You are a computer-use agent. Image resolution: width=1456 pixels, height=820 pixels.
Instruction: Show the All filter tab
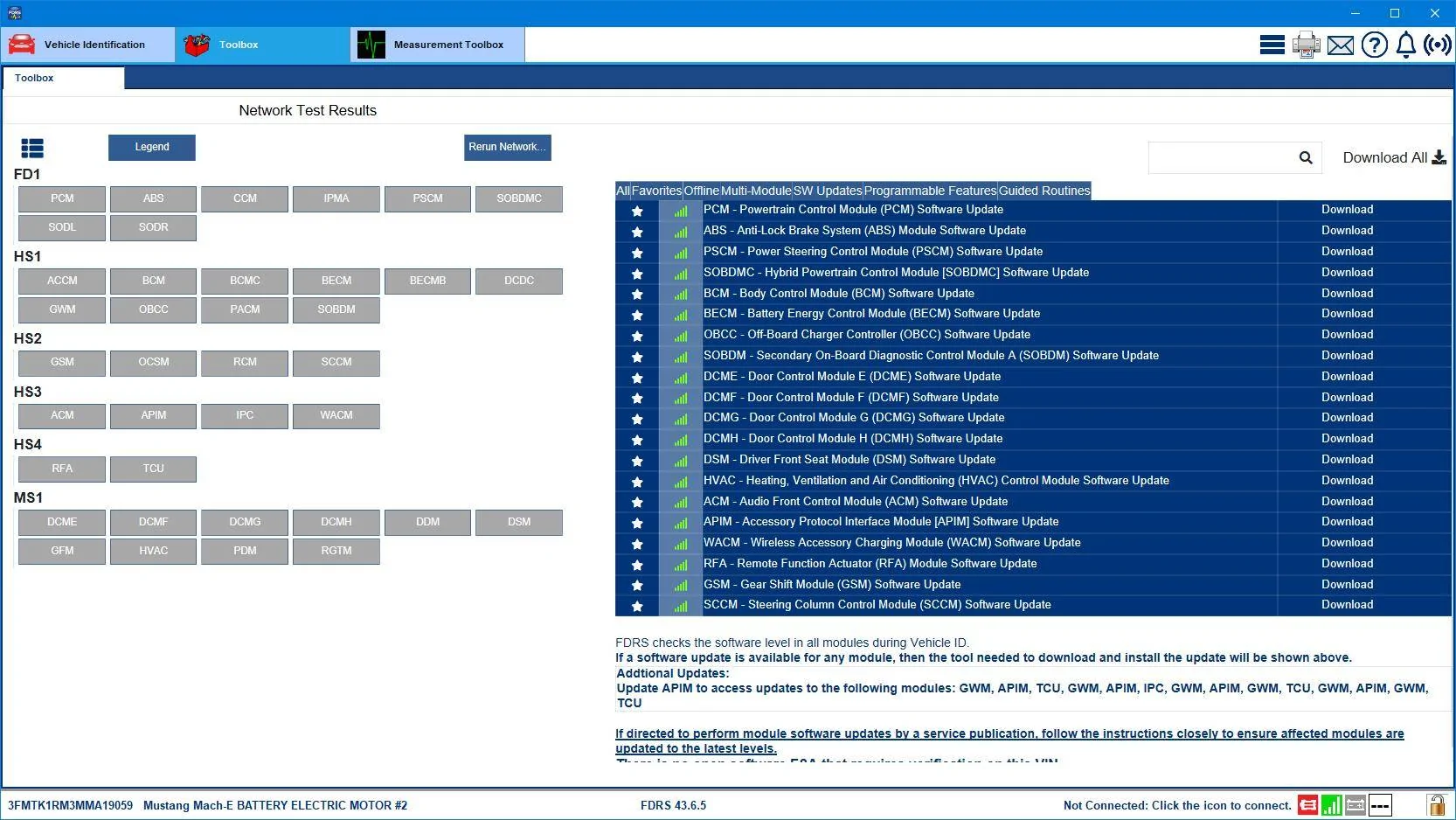(x=622, y=191)
